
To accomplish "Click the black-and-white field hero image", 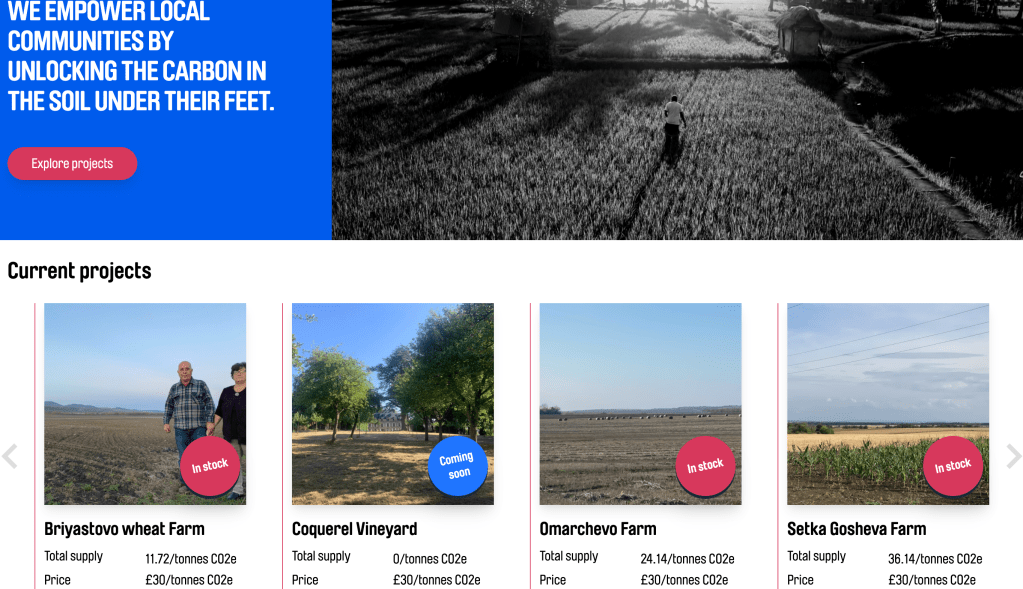I will [x=677, y=119].
